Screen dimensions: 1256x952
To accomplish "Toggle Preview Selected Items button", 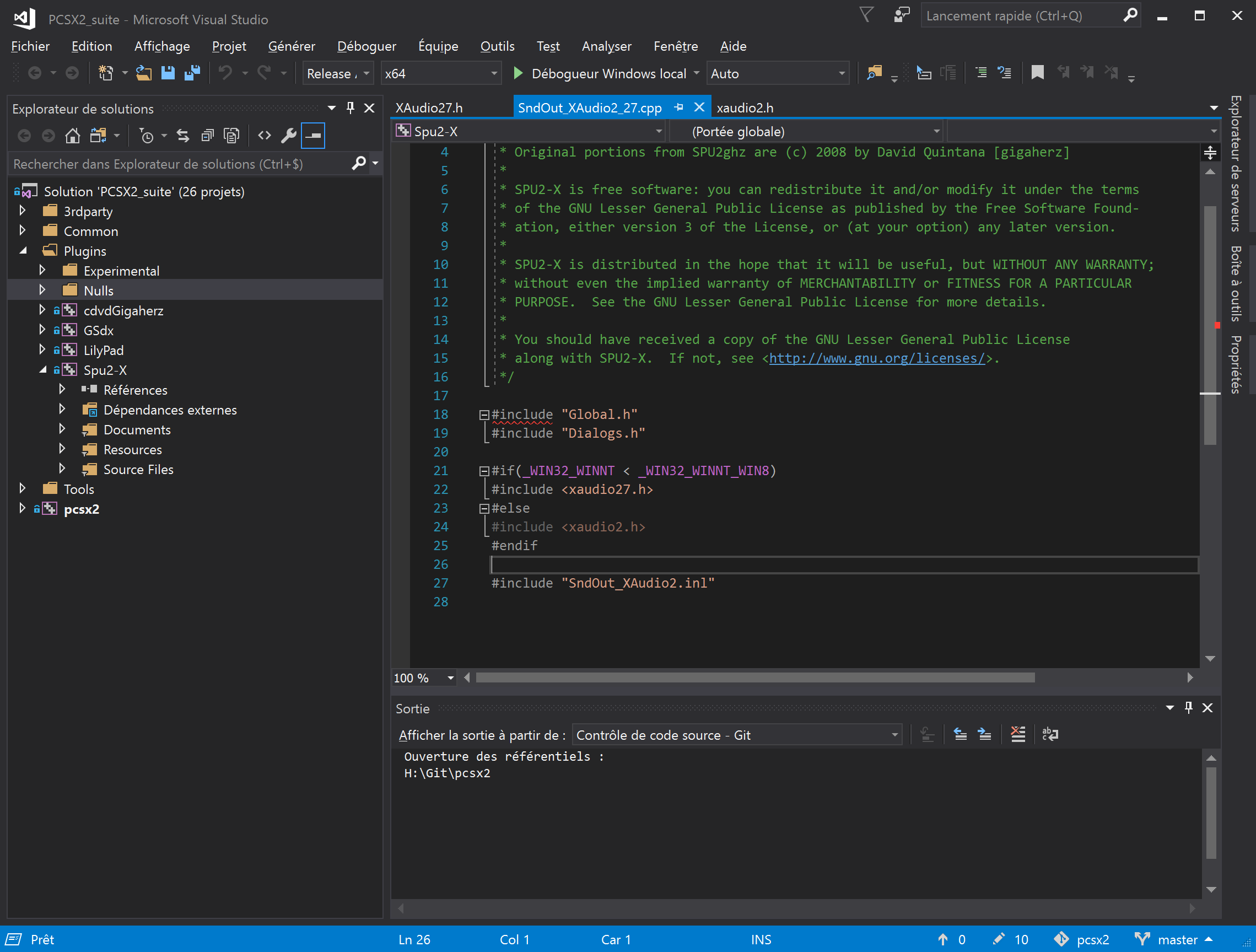I will (313, 135).
